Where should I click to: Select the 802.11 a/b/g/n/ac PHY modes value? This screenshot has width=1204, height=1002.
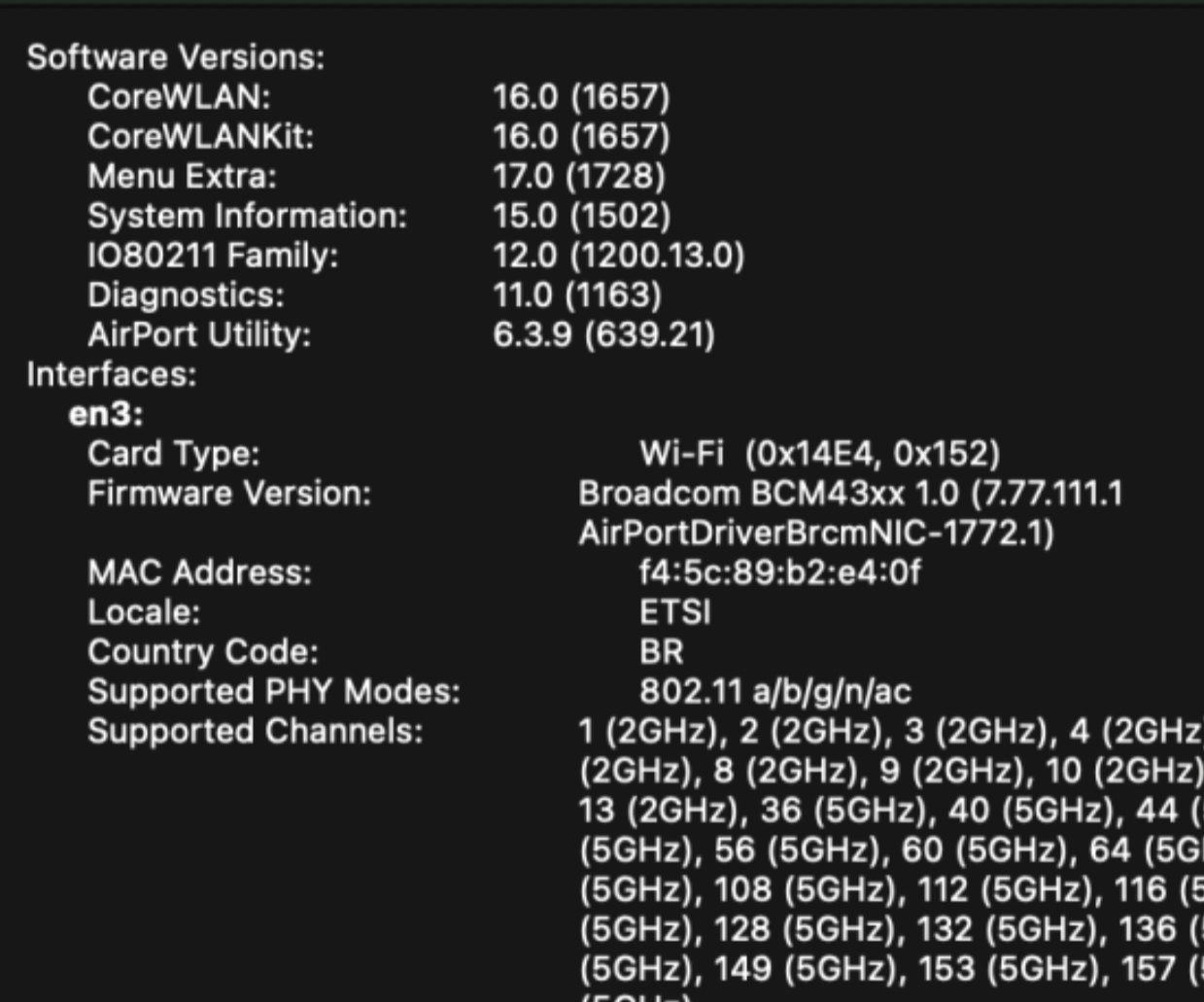tap(774, 692)
